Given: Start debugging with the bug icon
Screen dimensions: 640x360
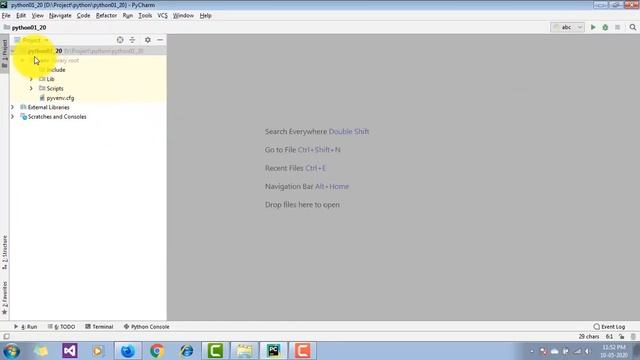Looking at the screenshot, I should click(x=605, y=27).
